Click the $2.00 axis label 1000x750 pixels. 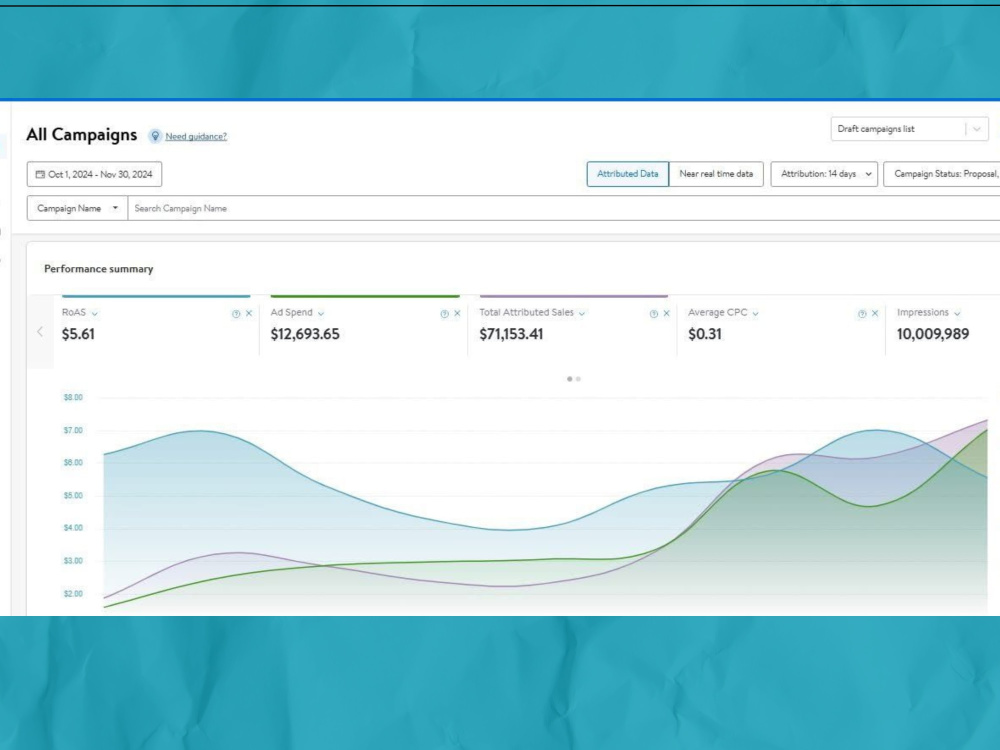(x=73, y=594)
